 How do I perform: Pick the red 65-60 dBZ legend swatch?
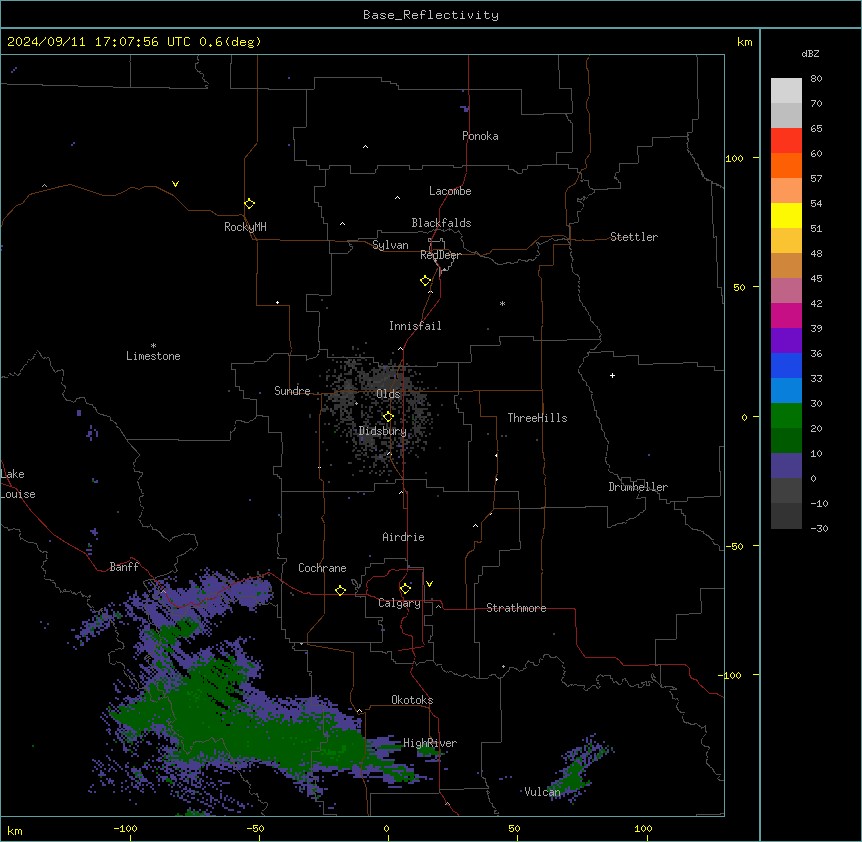click(x=786, y=141)
